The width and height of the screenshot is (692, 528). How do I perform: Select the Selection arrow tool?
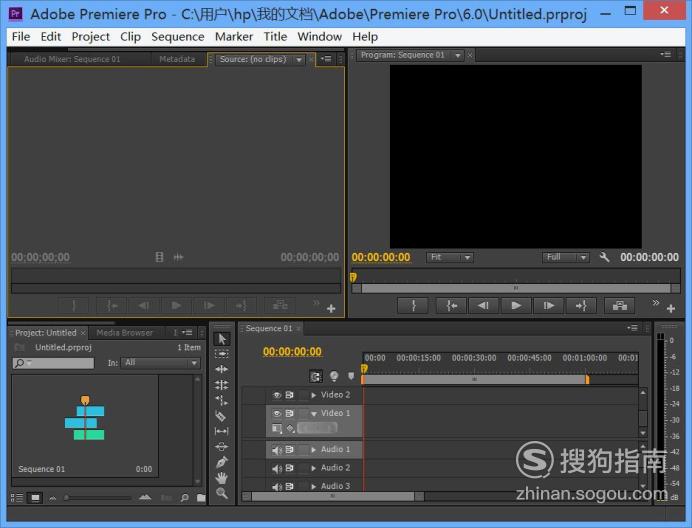222,339
